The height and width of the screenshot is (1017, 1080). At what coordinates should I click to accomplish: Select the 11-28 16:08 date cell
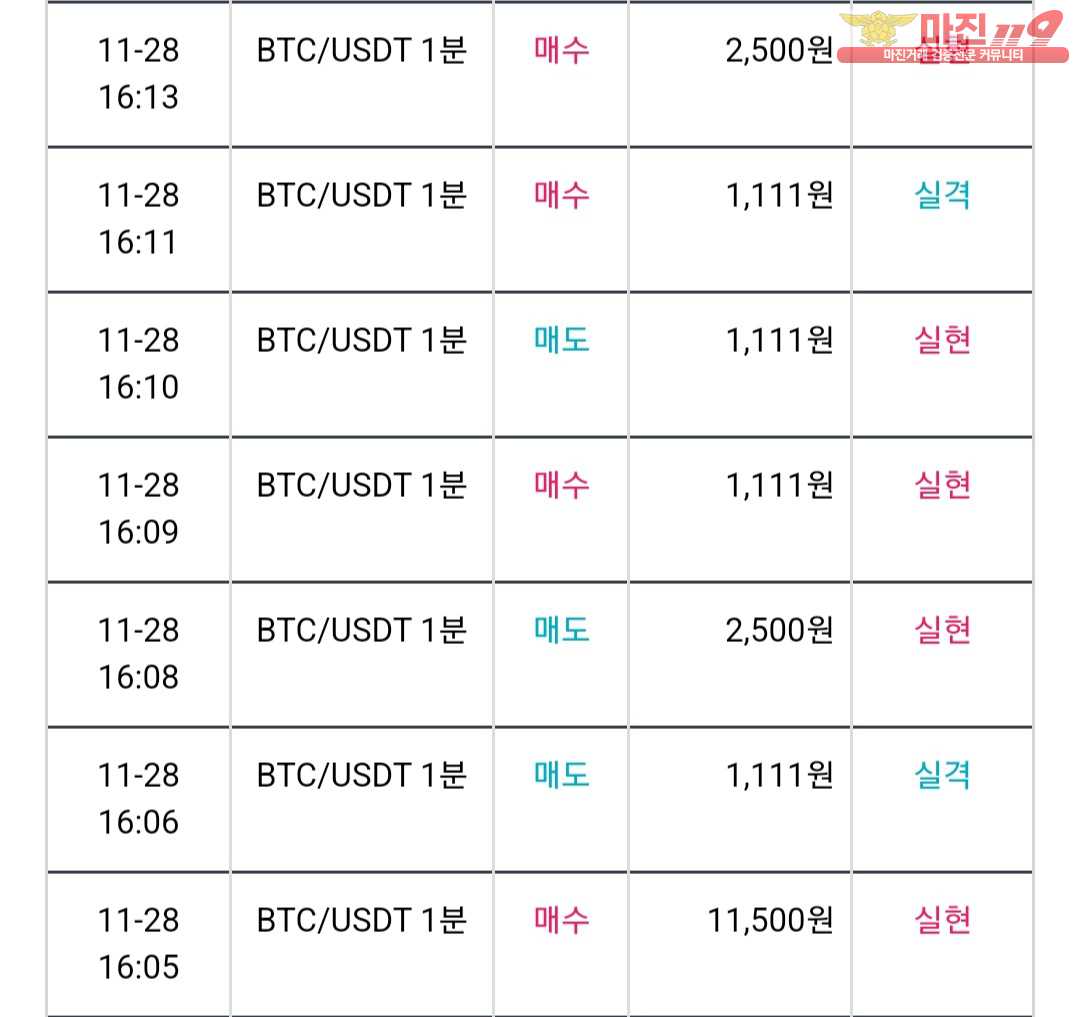point(138,653)
